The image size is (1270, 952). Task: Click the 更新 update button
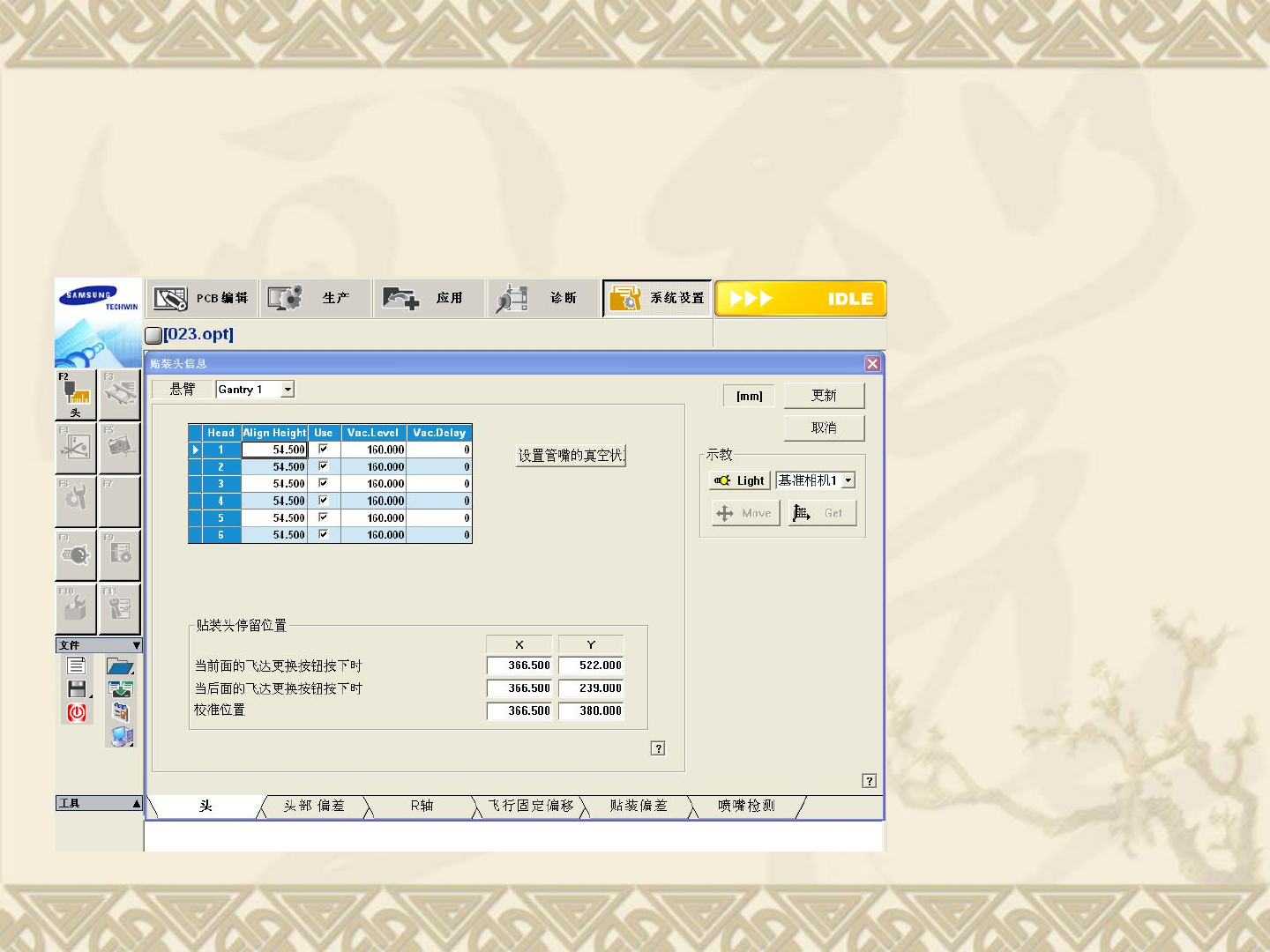[824, 396]
